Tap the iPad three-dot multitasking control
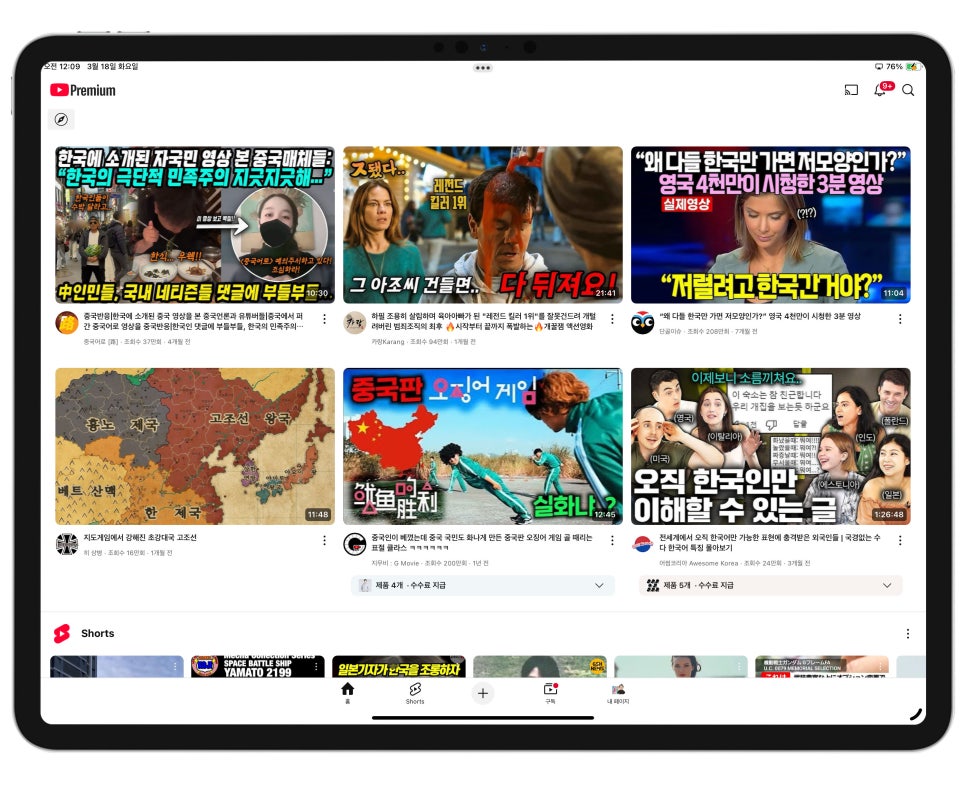This screenshot has height=785, width=966. pos(482,68)
